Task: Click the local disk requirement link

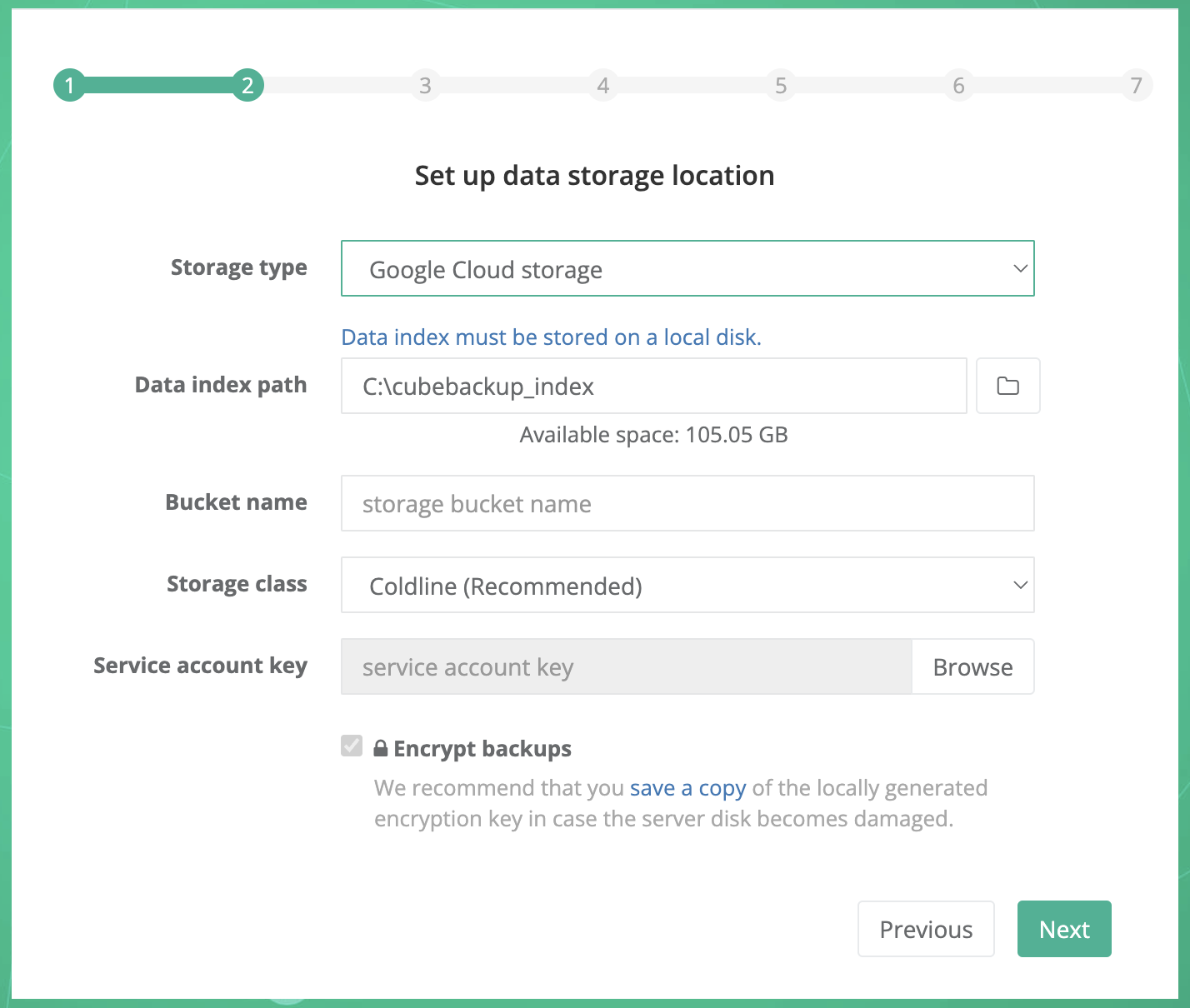Action: pos(551,337)
